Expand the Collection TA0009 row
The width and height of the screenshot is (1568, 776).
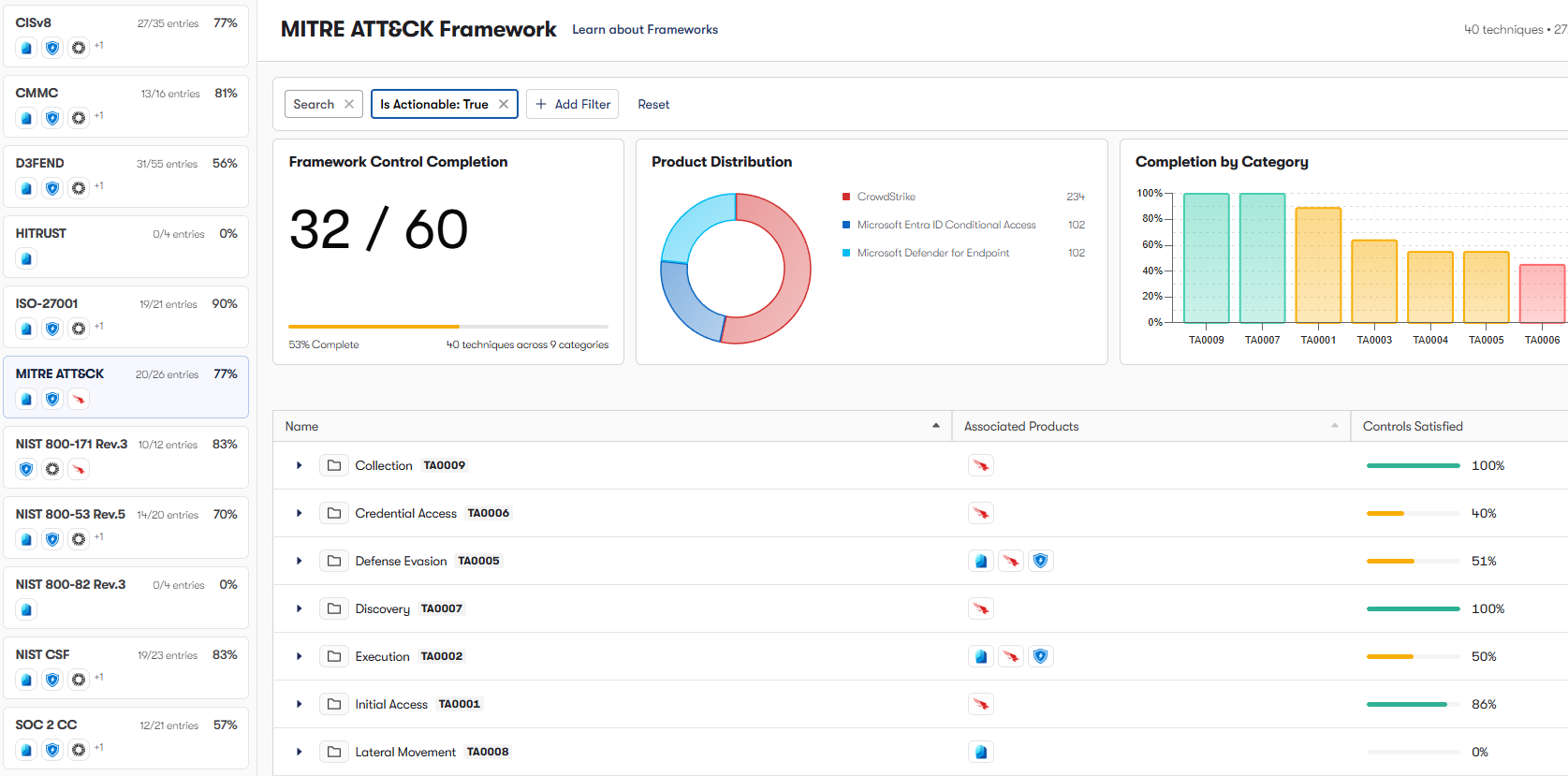pyautogui.click(x=300, y=465)
